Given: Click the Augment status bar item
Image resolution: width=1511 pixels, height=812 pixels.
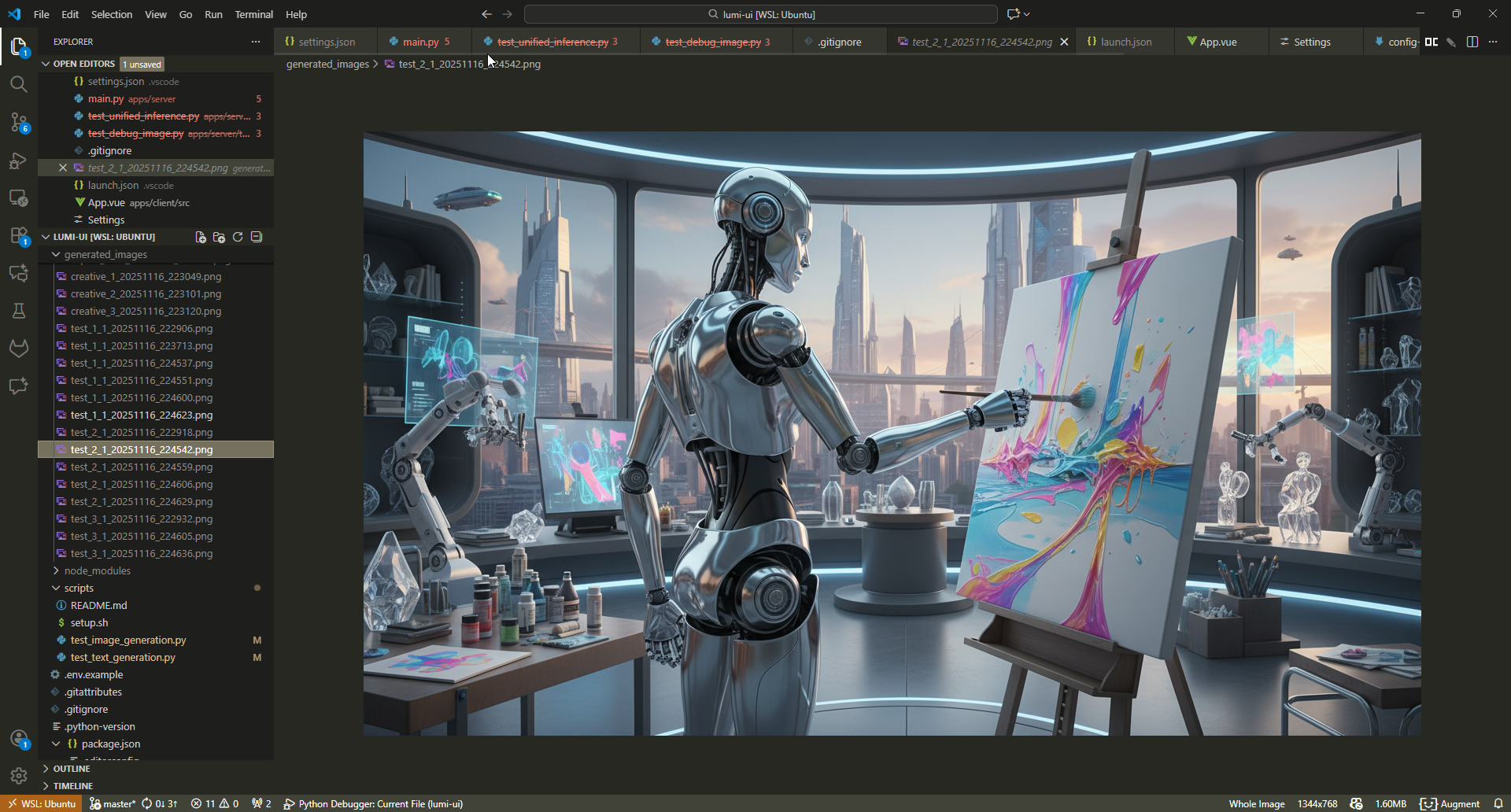Looking at the screenshot, I should [1450, 803].
